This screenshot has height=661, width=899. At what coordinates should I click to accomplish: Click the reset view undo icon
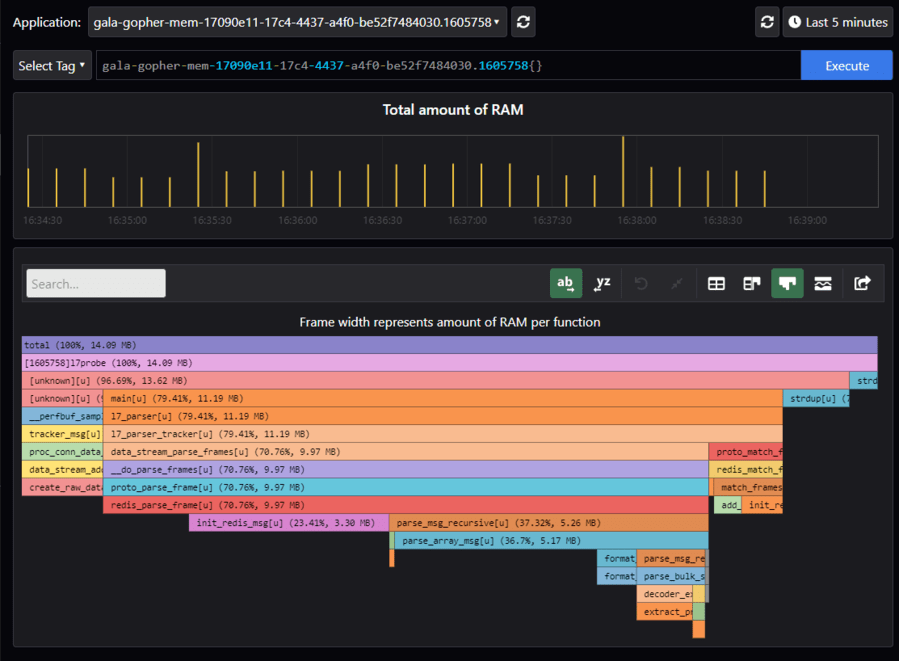tap(641, 284)
